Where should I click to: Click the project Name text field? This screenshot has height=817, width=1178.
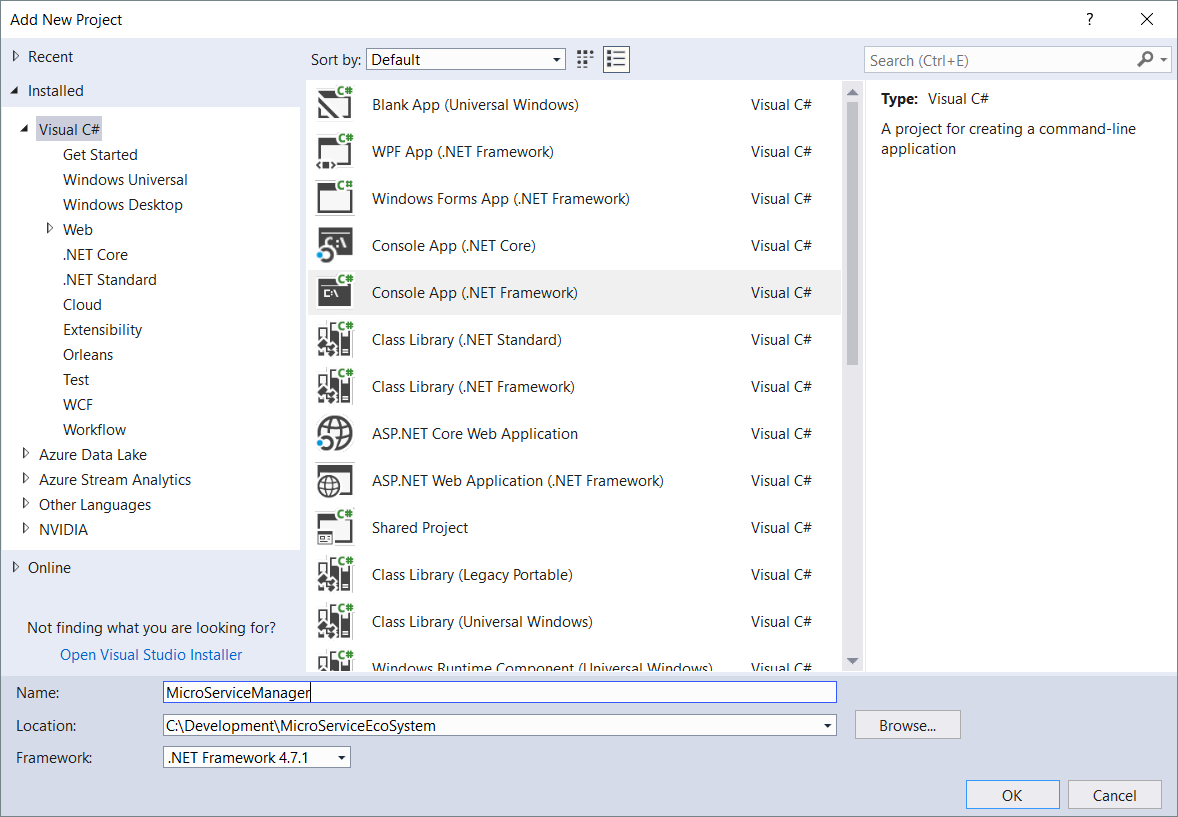[500, 692]
